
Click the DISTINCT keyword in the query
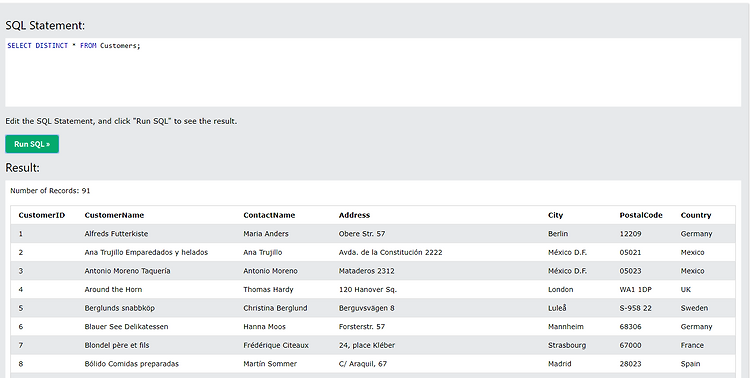tap(52, 46)
